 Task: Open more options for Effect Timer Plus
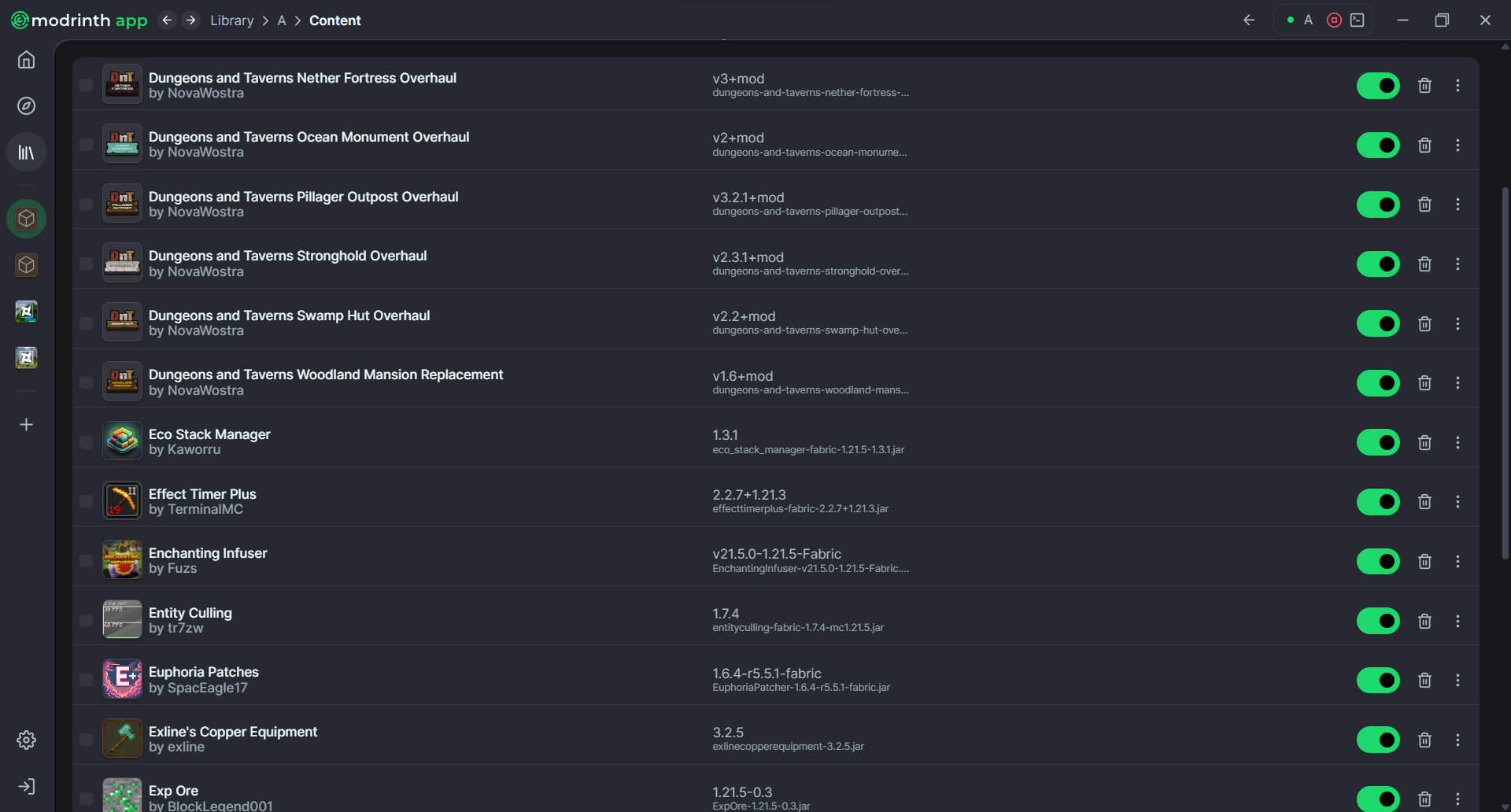click(x=1457, y=502)
